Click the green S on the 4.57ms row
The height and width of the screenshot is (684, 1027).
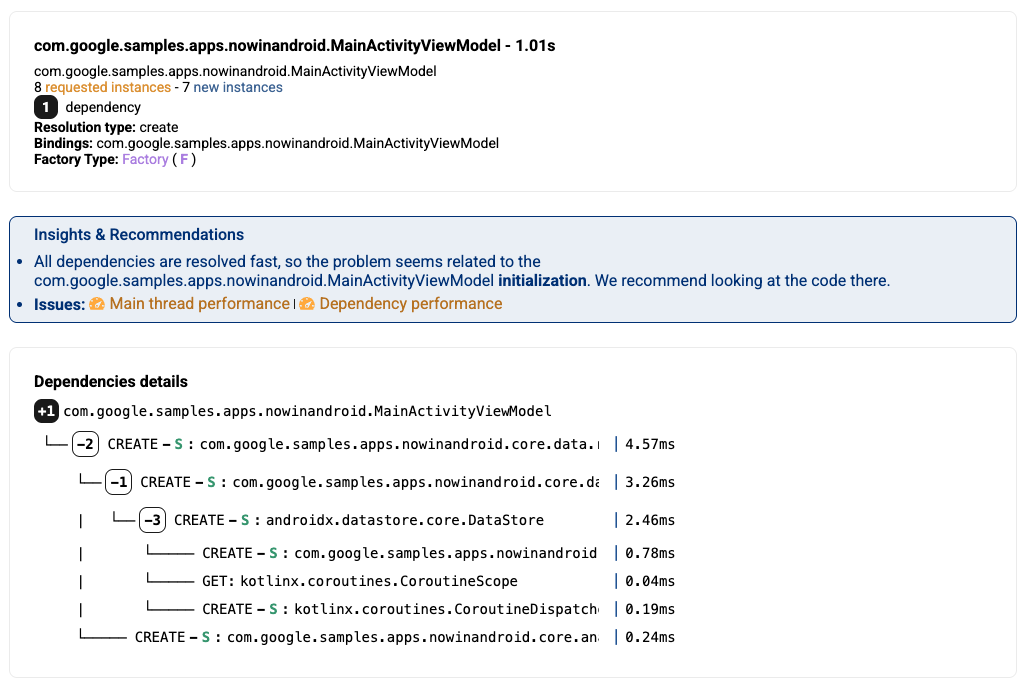pyautogui.click(x=178, y=444)
